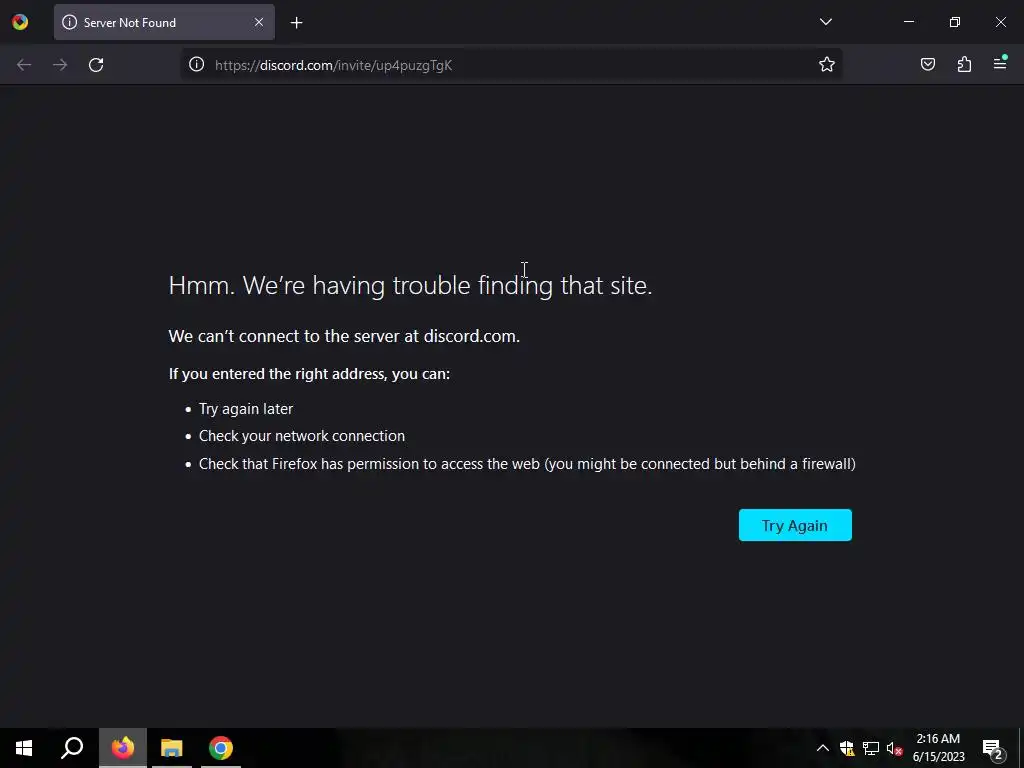
Task: Open the clock showing 2:16 AM
Action: coord(938,748)
